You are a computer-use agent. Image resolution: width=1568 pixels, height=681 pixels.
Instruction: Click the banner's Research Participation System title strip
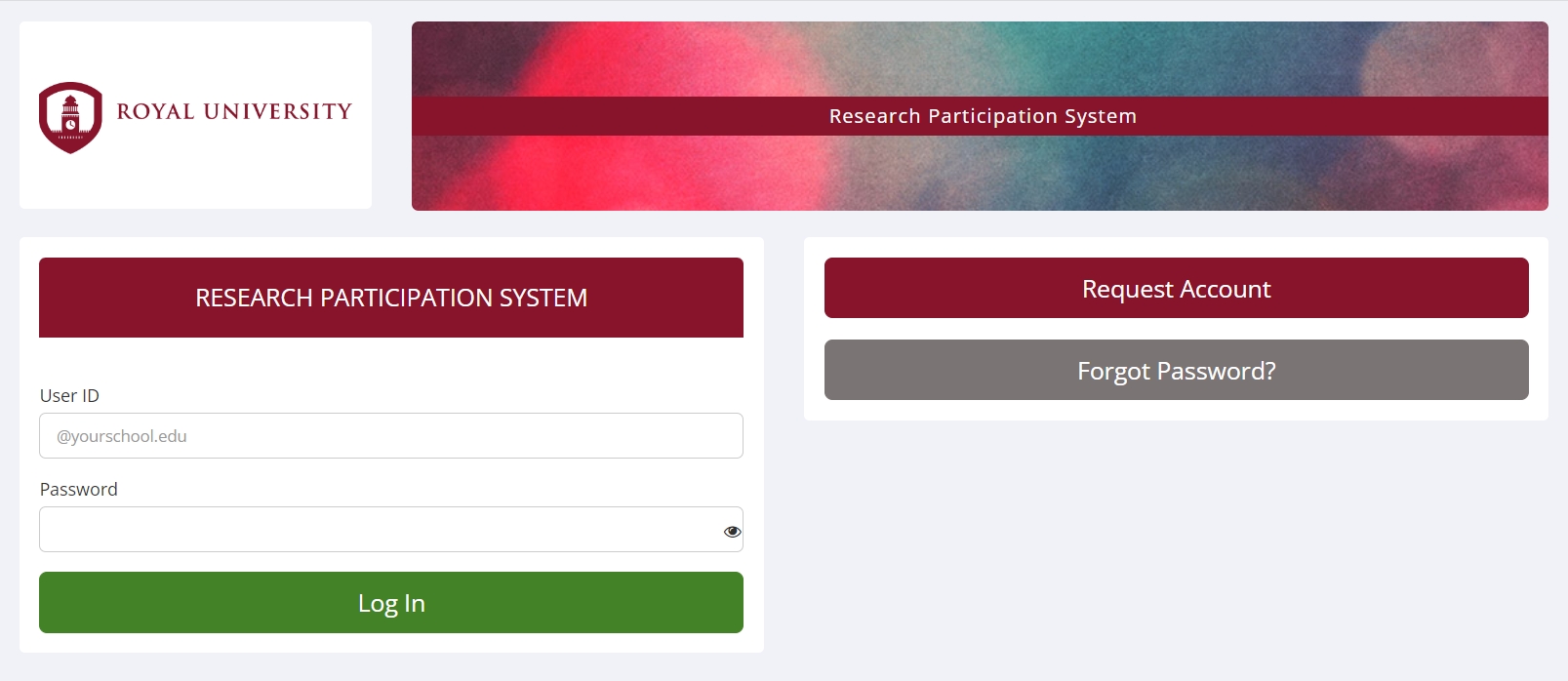[980, 116]
